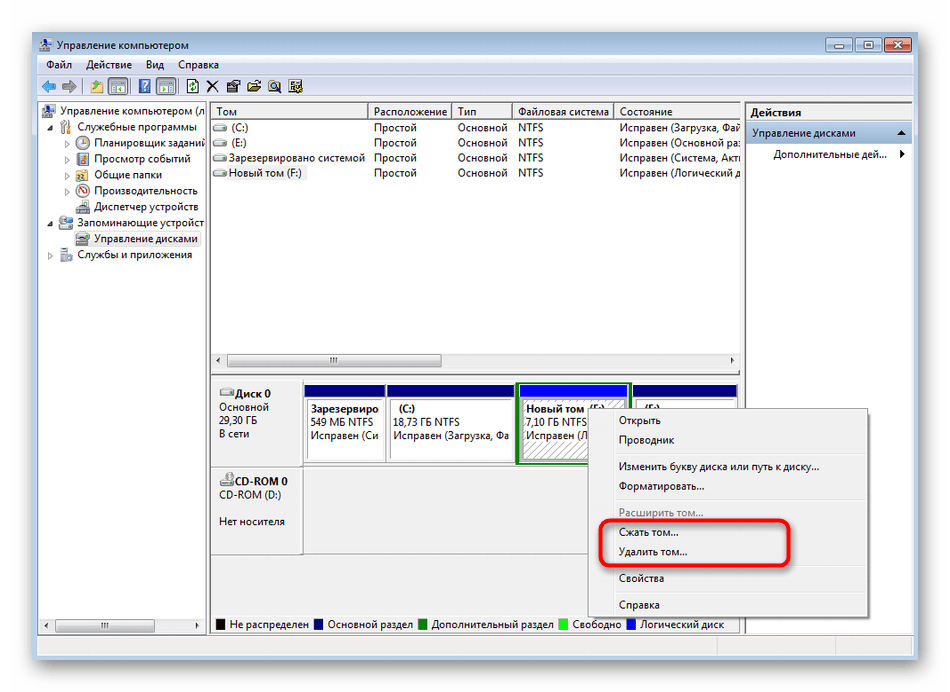Click the last toolbar settings list icon

(296, 86)
